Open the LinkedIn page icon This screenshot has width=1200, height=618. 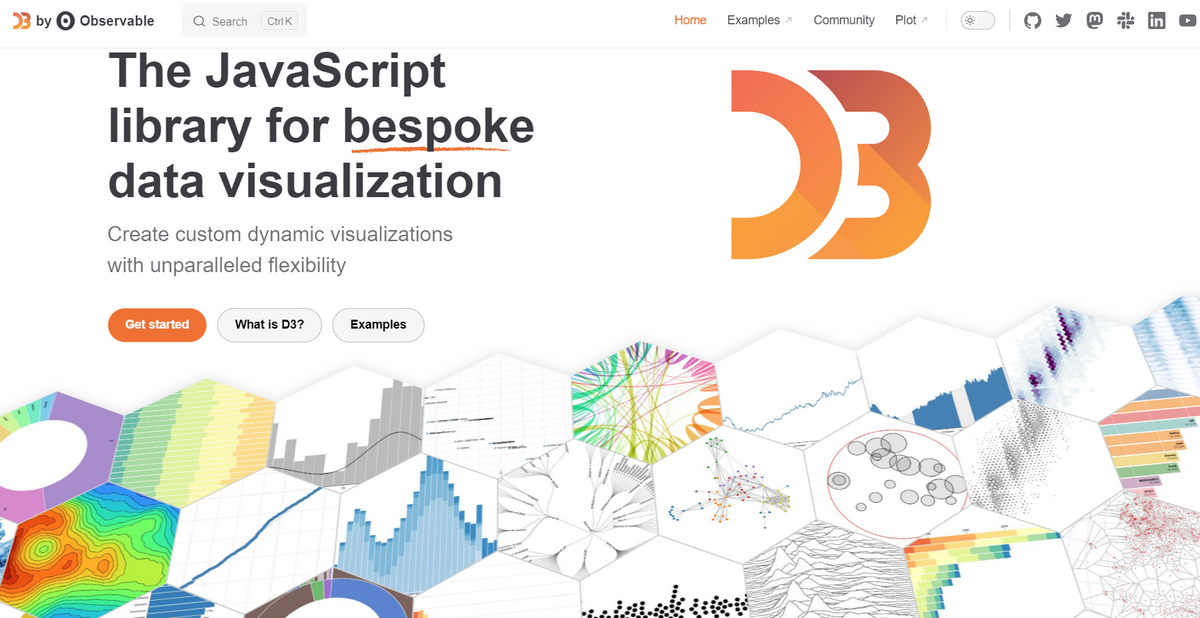(1156, 20)
